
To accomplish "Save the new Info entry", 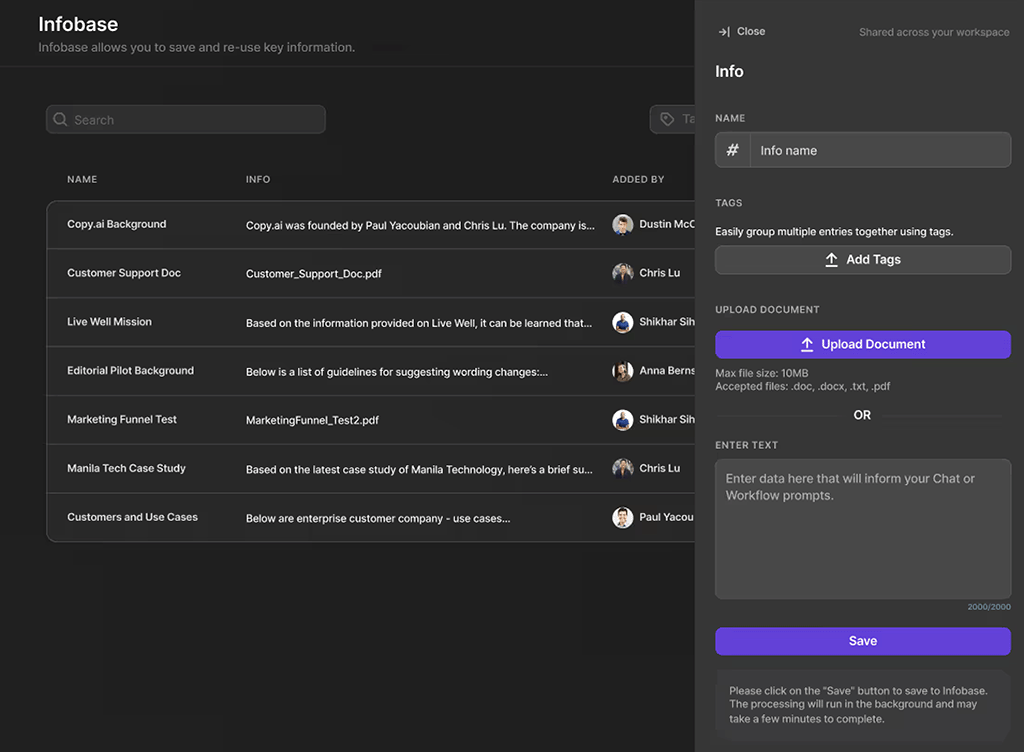I will [x=863, y=641].
